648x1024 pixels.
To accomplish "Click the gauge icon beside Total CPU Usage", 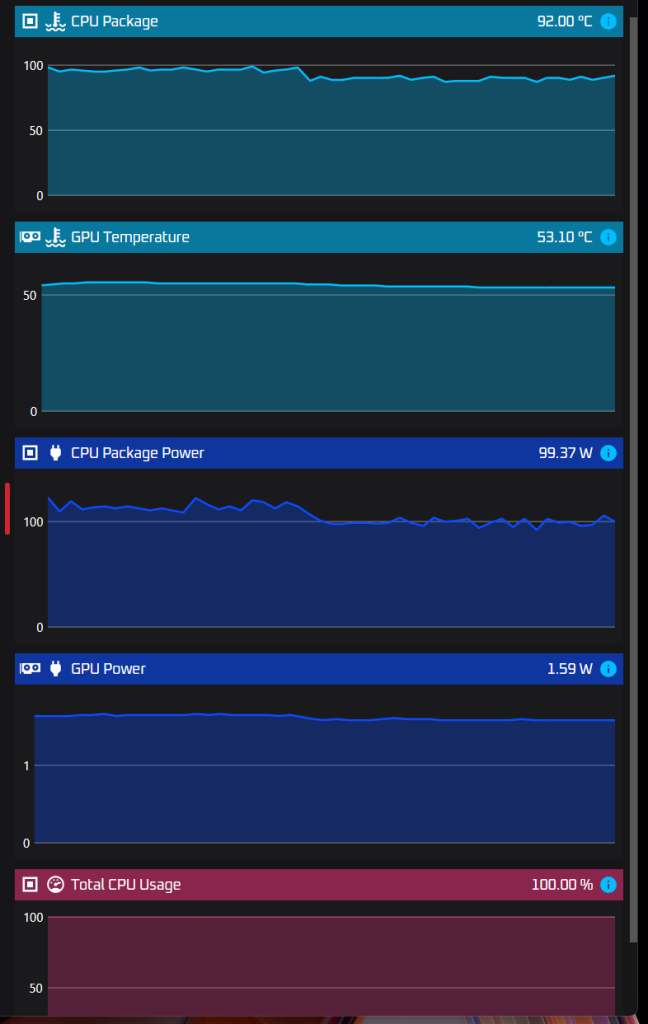I will (55, 885).
